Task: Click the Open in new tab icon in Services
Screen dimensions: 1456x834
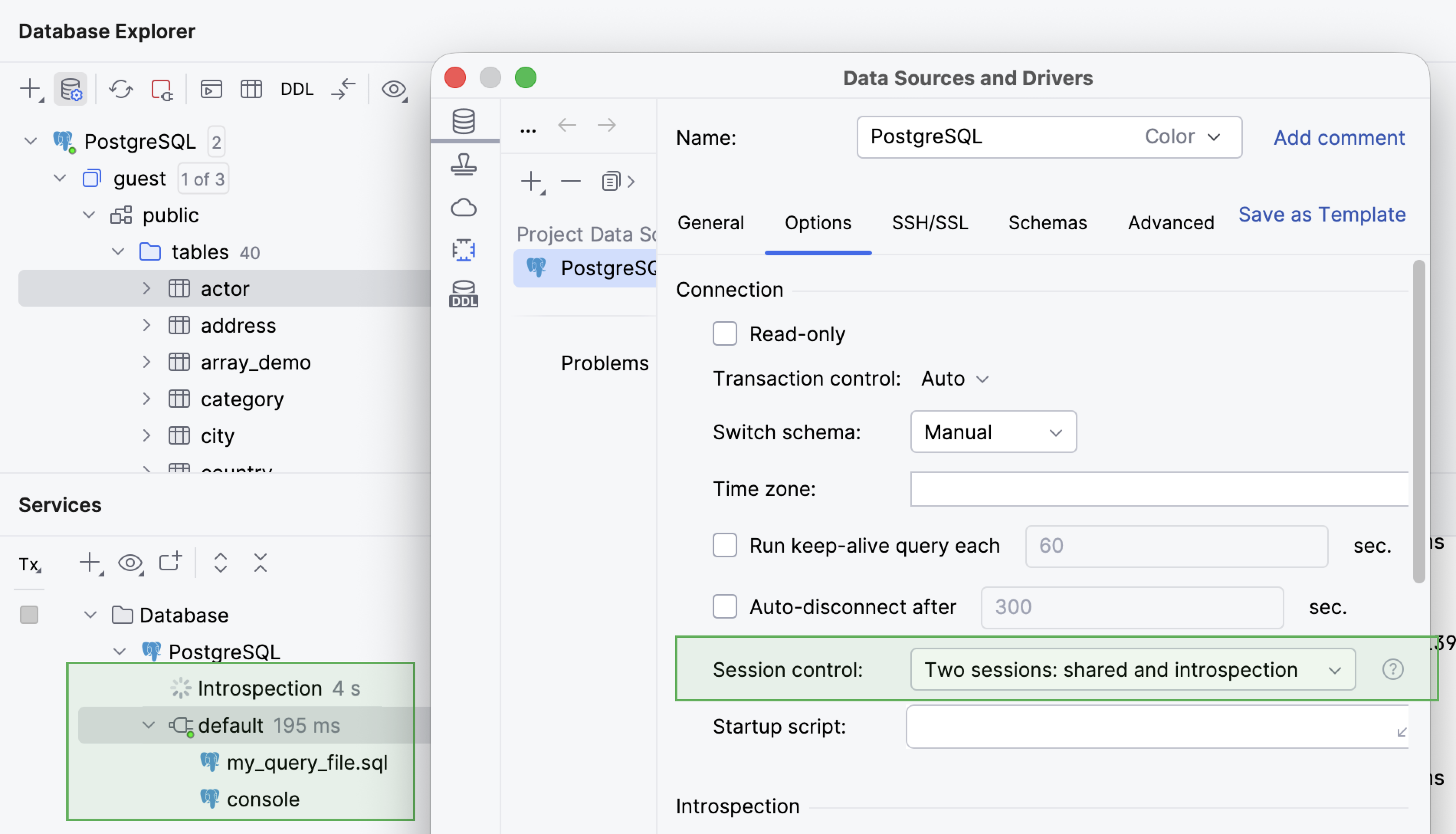Action: [x=170, y=561]
